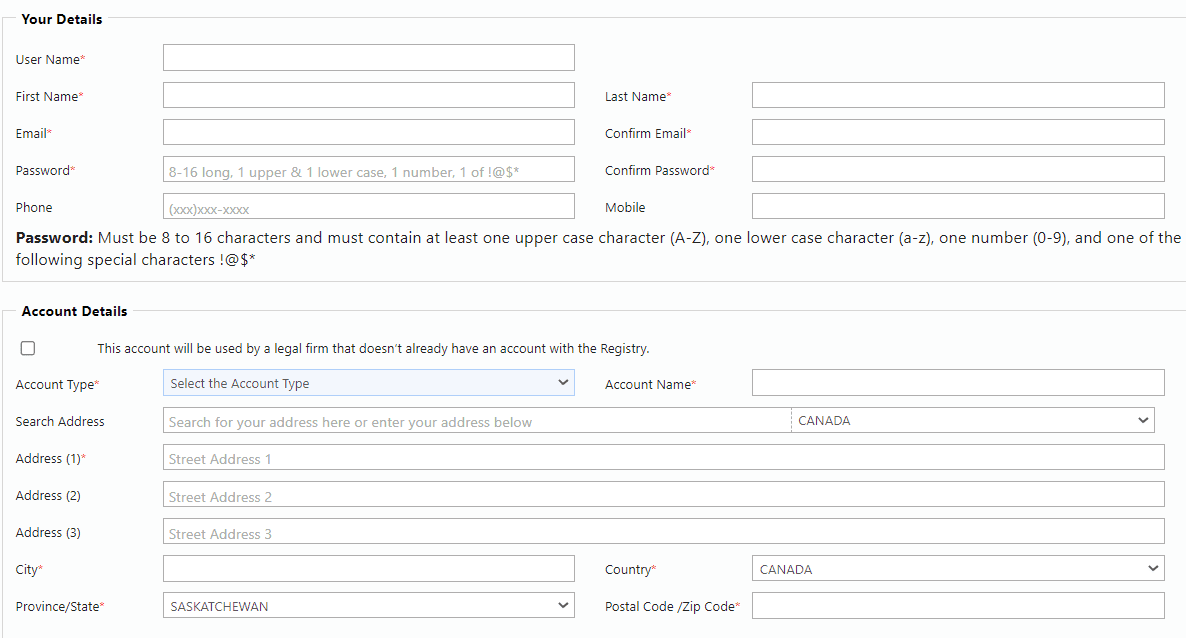
Task: Select the Phone number field
Action: click(368, 206)
